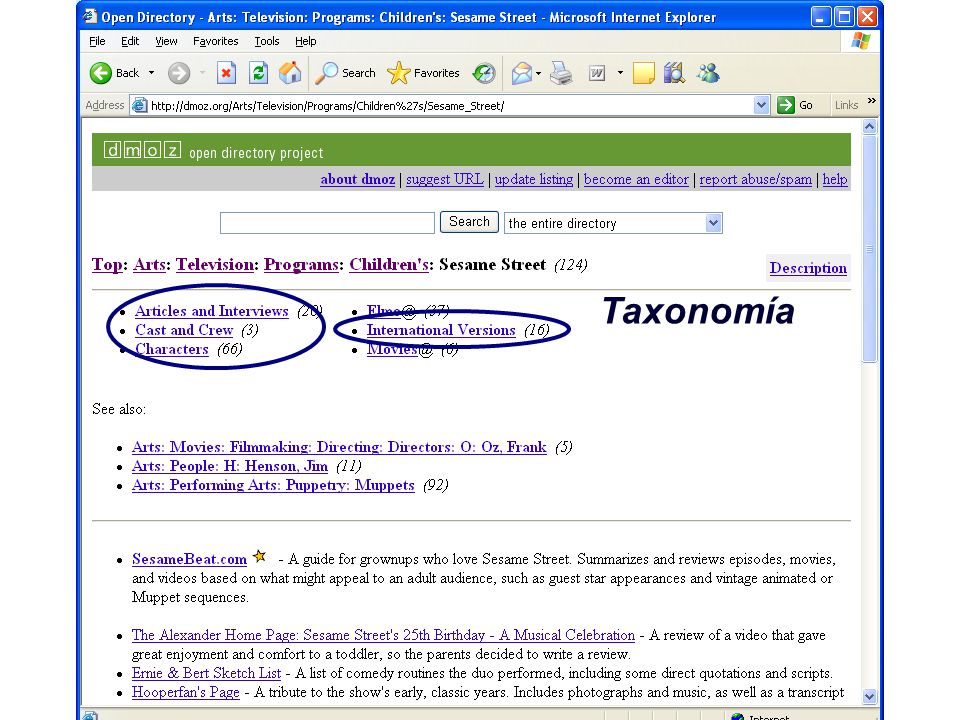Click the dmoz logo in green banner
Screen dimensions: 960x720
(142, 150)
